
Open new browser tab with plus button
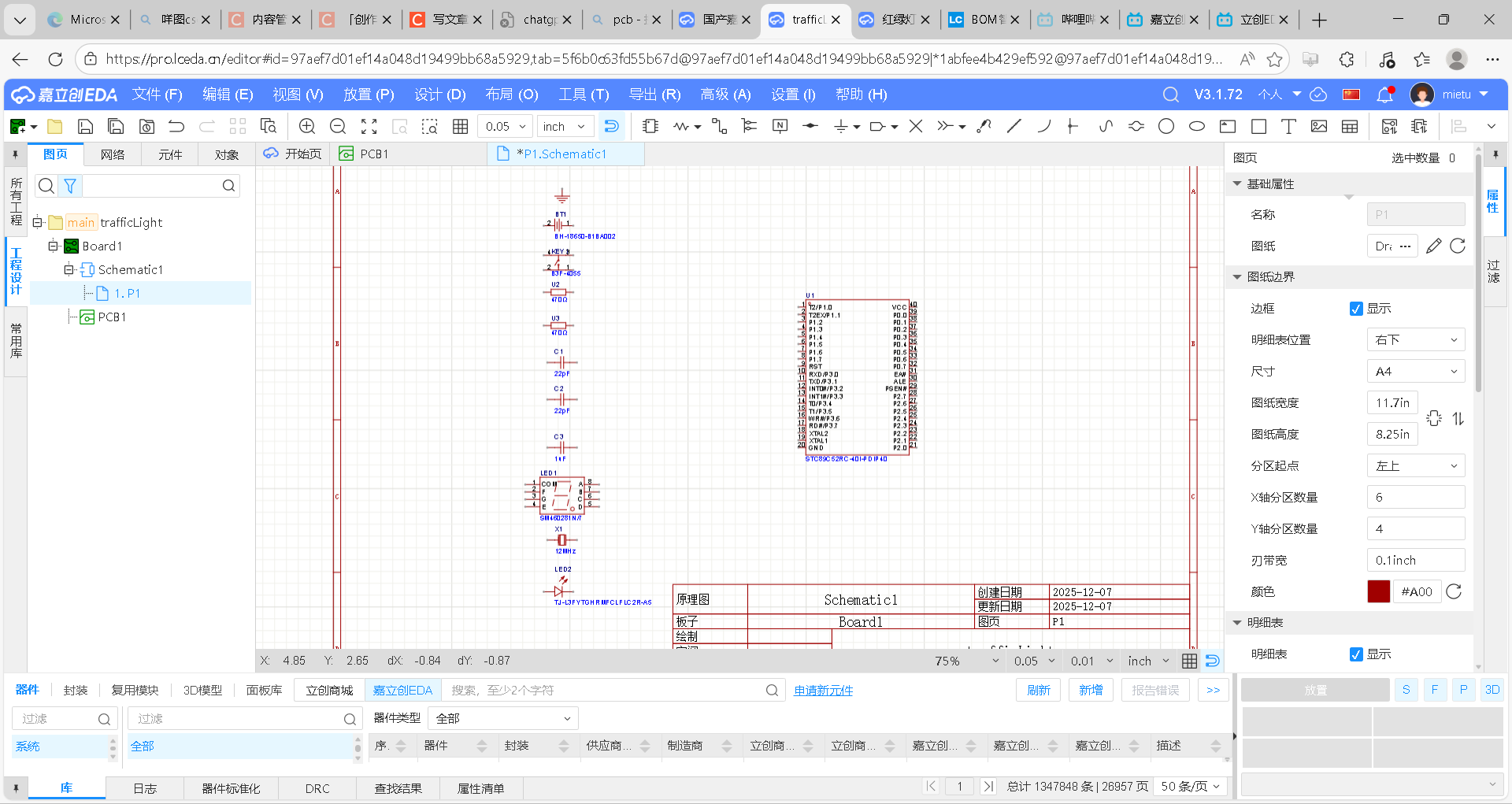(1320, 20)
